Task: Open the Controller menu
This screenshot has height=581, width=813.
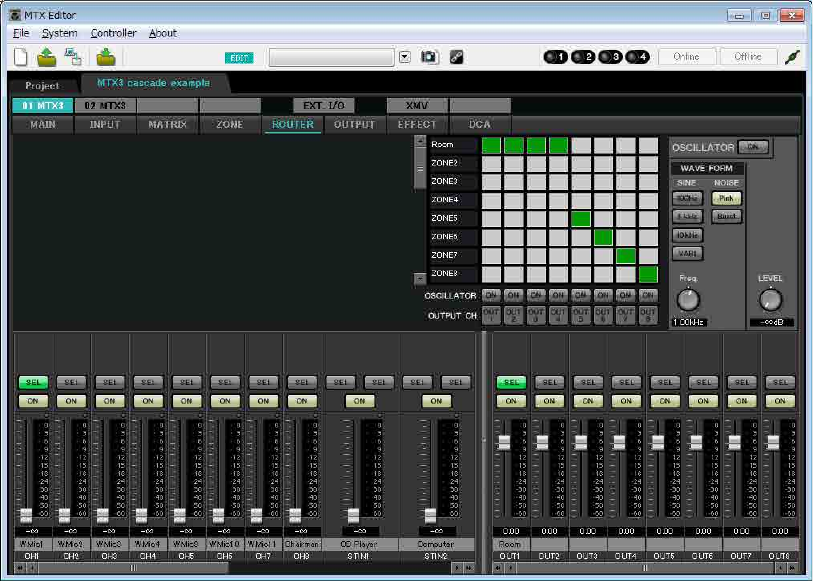Action: 113,33
